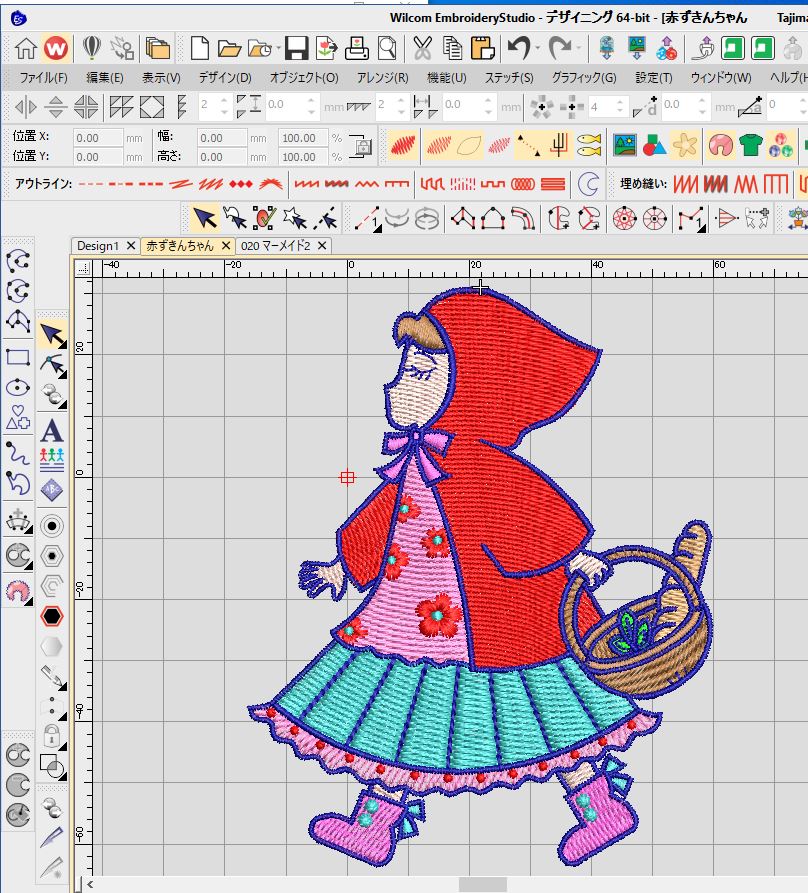Open the red Wilcom W icon
Image resolution: width=808 pixels, height=893 pixels.
[x=56, y=48]
